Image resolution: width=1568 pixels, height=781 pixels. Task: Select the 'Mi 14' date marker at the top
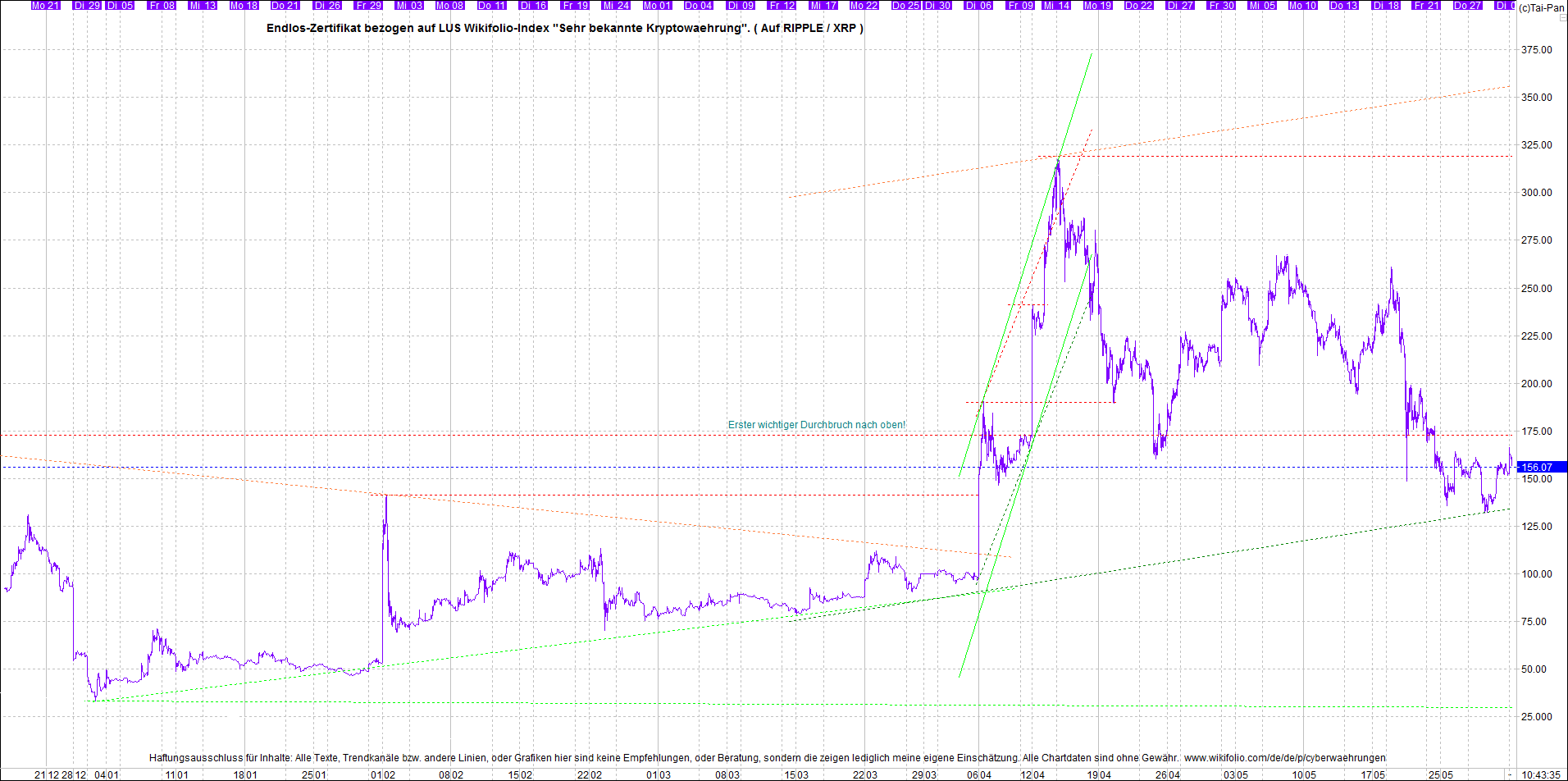(x=1056, y=5)
